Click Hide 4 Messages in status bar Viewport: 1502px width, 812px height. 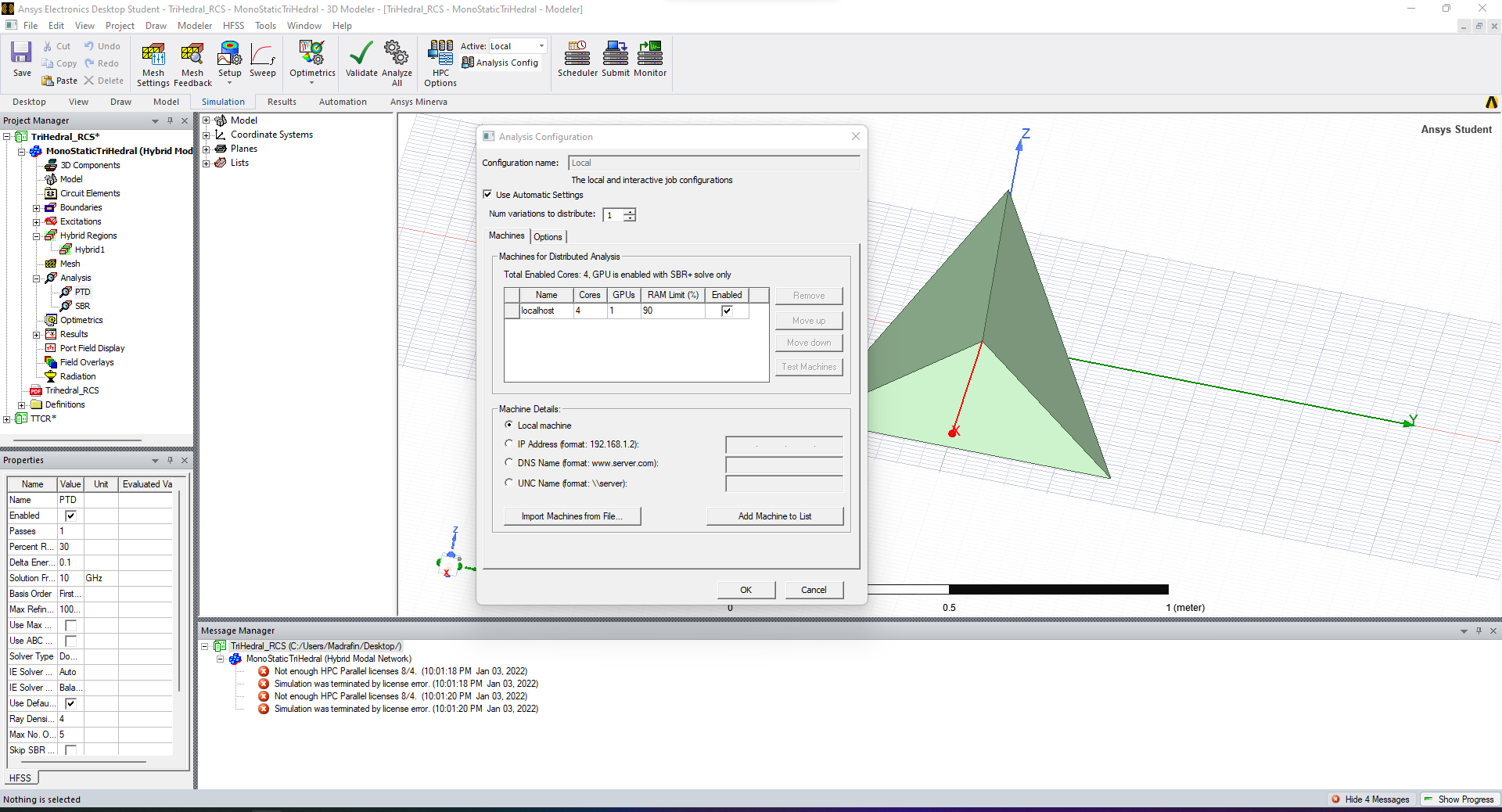click(1371, 799)
